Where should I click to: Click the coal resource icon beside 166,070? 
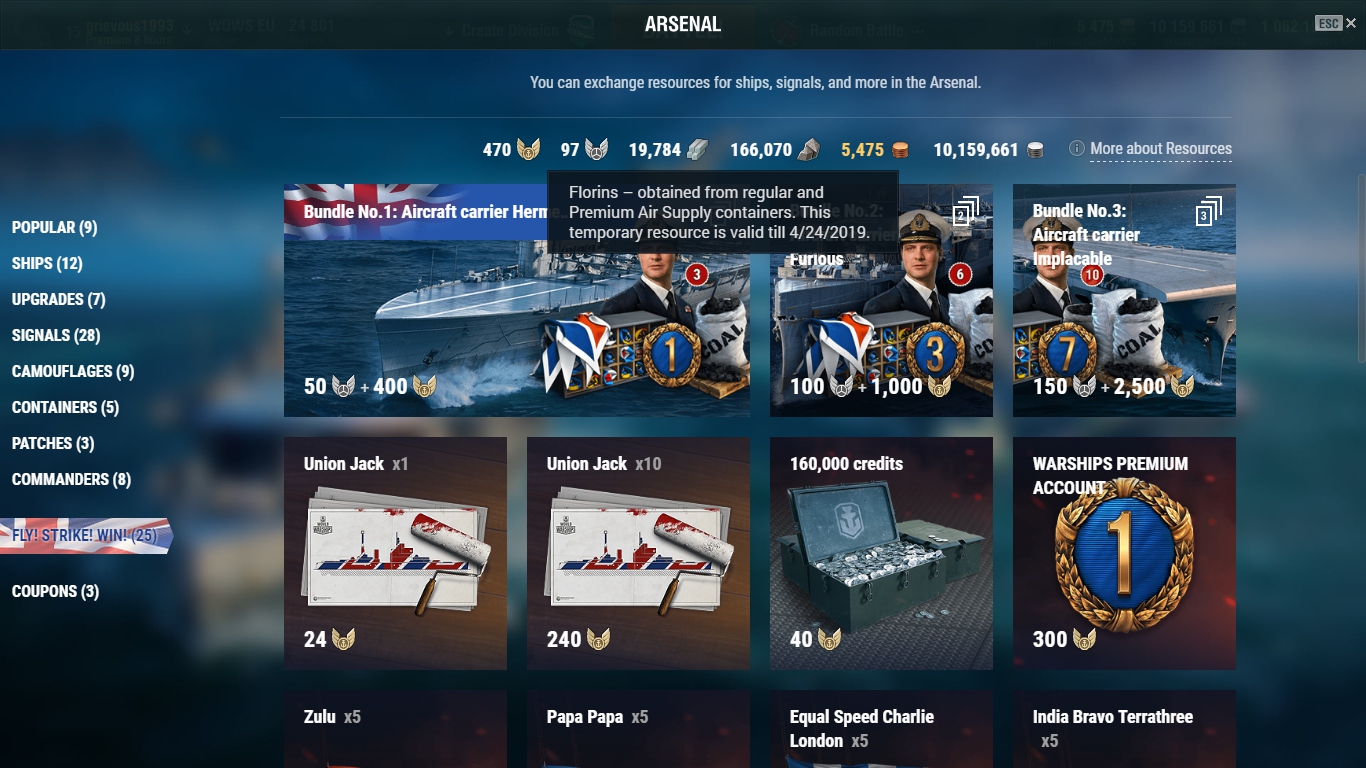809,150
